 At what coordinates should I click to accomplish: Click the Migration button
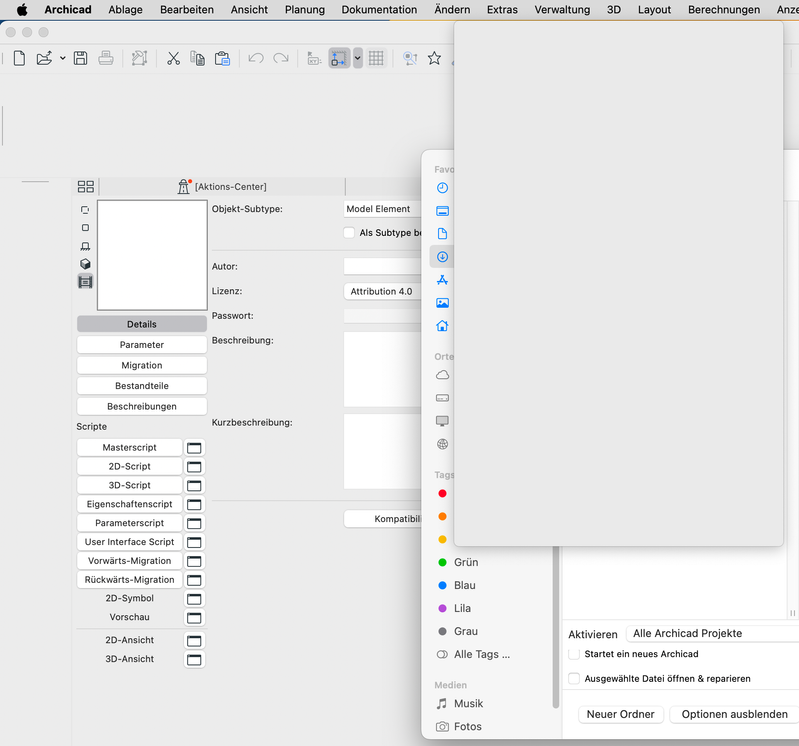pyautogui.click(x=142, y=365)
